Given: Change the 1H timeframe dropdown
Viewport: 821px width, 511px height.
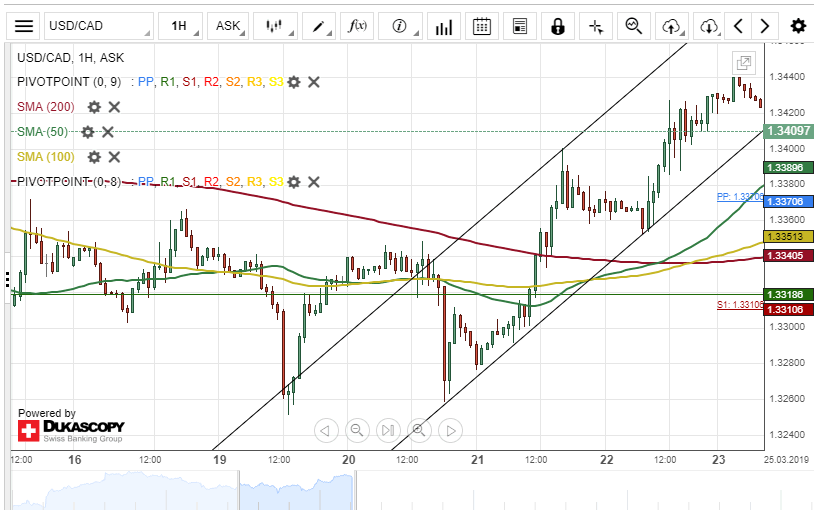Looking at the screenshot, I should click(x=180, y=26).
